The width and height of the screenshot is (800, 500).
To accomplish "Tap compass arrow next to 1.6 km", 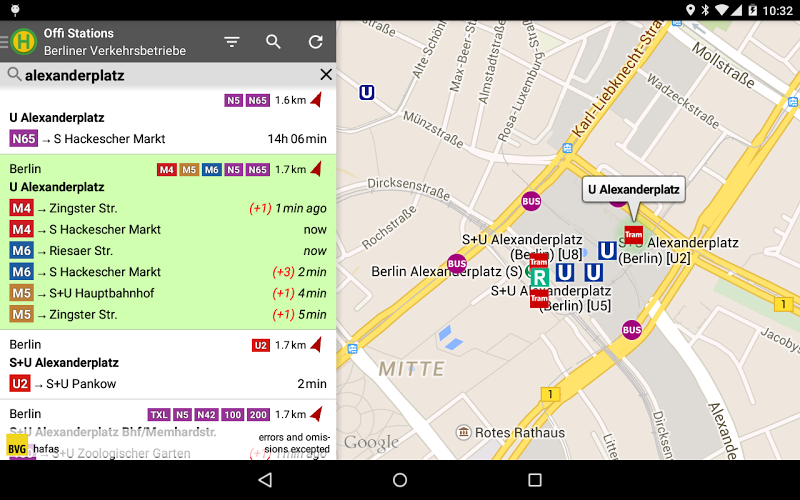I will [317, 100].
